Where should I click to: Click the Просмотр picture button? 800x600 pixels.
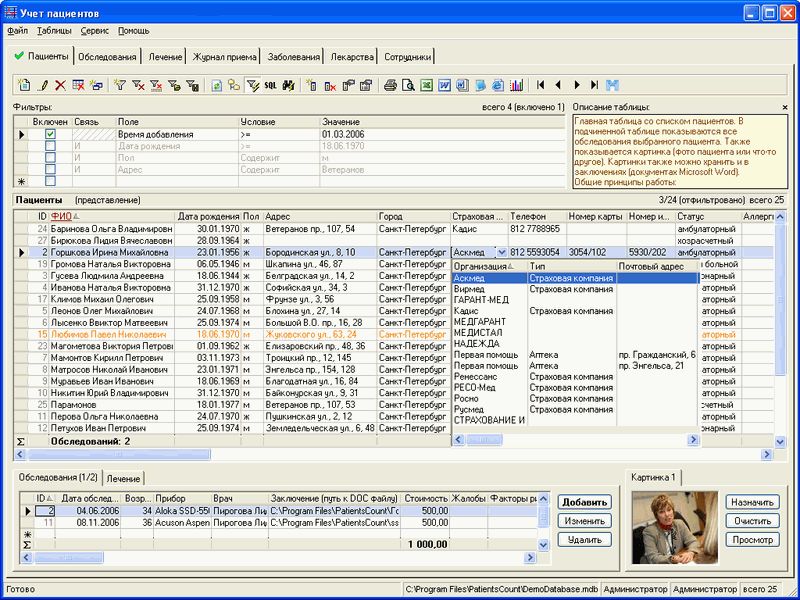pos(753,539)
